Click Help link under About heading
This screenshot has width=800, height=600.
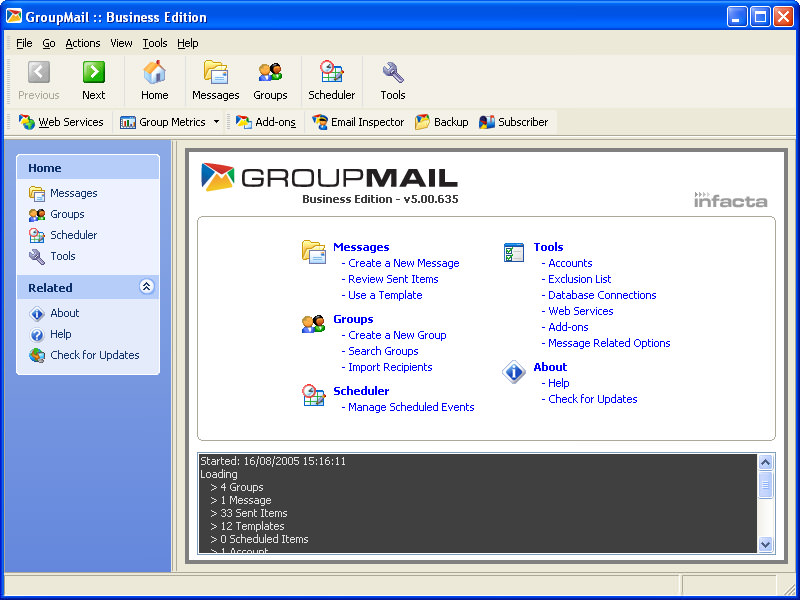559,383
